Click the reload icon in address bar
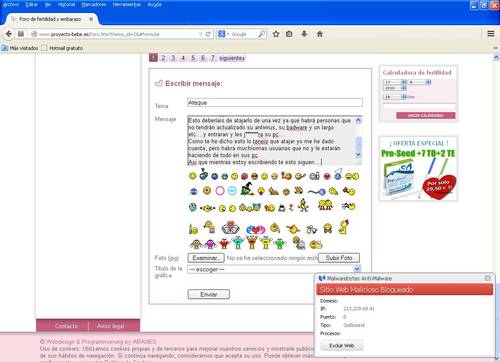This screenshot has height=362, width=500. tap(208, 34)
